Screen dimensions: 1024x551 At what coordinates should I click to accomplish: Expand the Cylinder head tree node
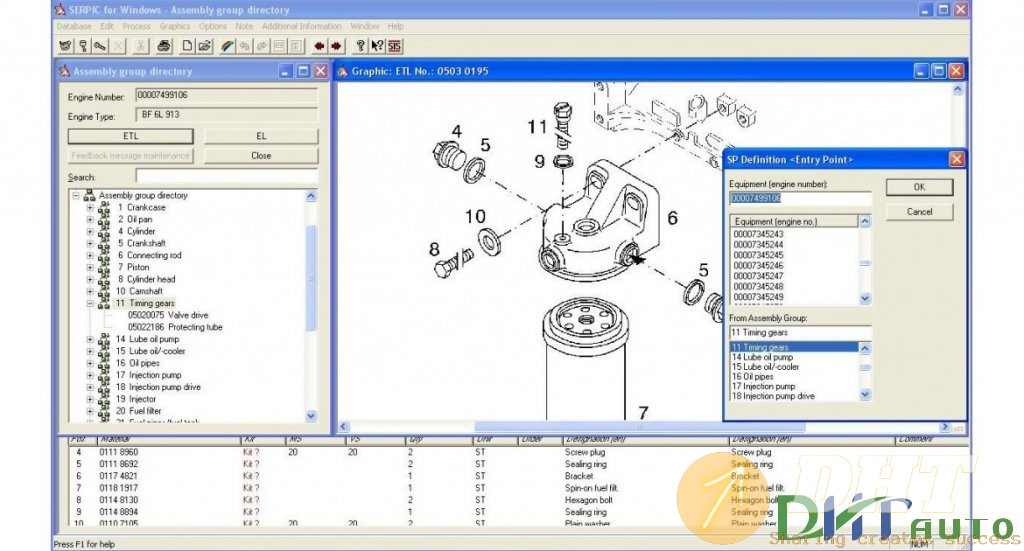(x=90, y=279)
